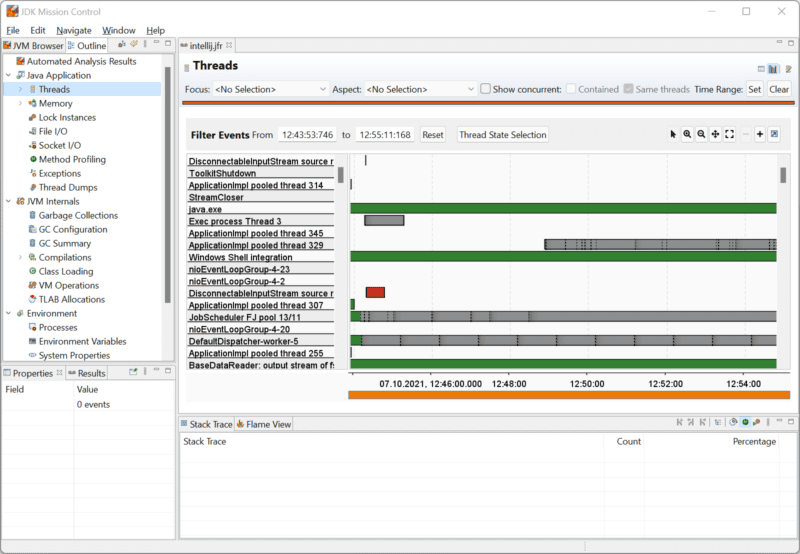Toggle the Contained checkbox
The height and width of the screenshot is (554, 800).
click(571, 89)
